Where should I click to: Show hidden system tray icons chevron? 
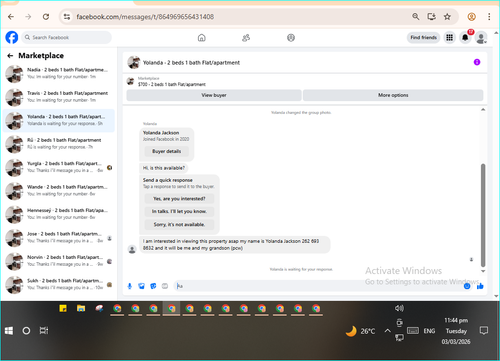pyautogui.click(x=387, y=331)
